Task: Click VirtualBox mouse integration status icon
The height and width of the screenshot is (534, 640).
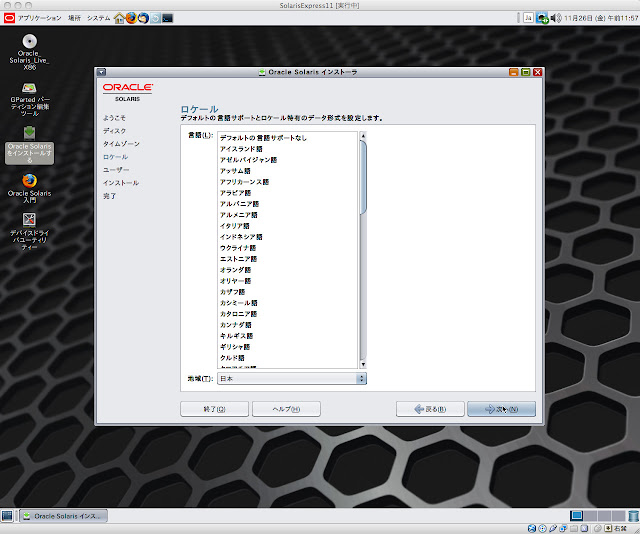Action: coord(598,529)
